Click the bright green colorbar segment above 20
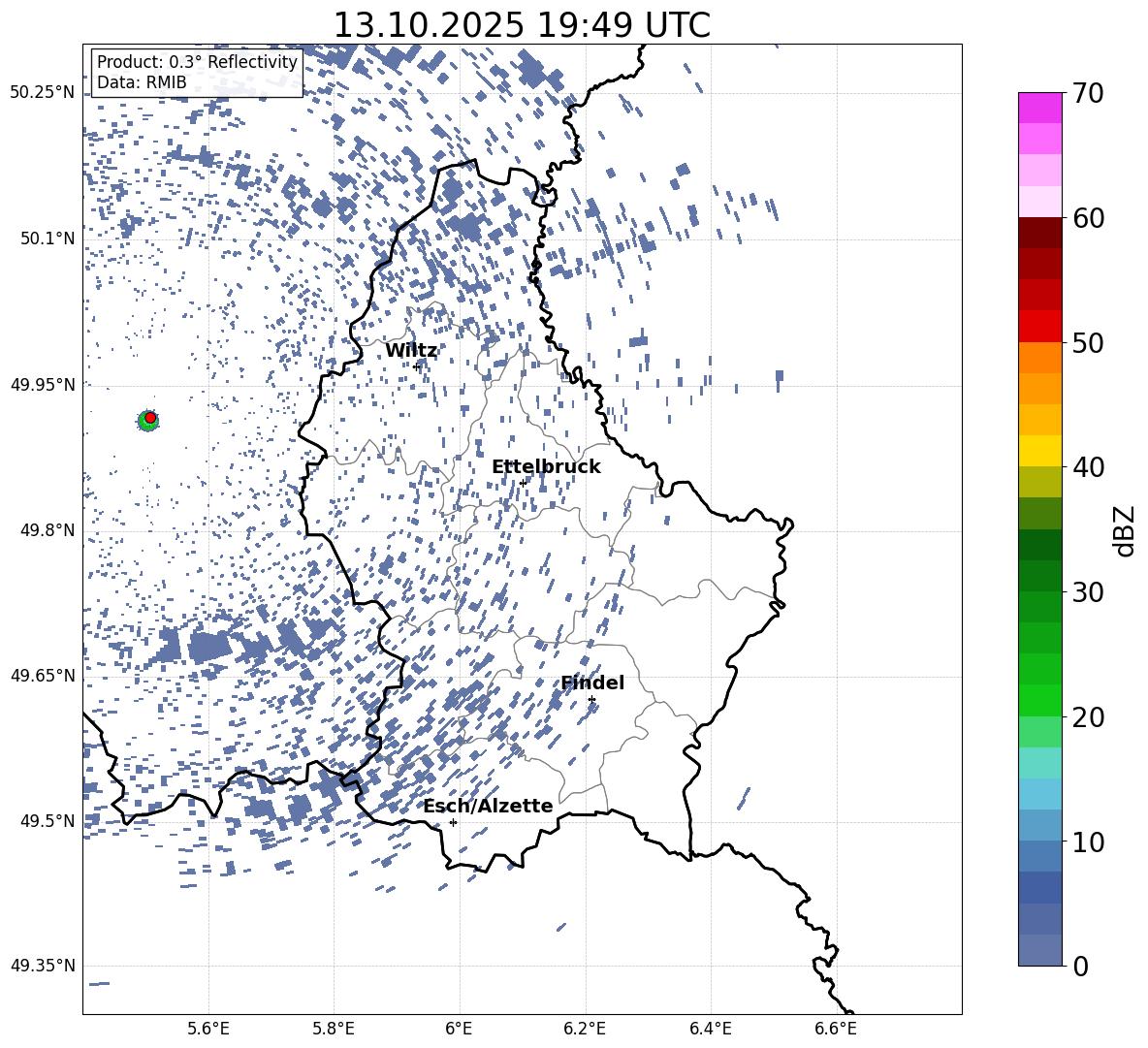This screenshot has width=1148, height=1048. pyautogui.click(x=1039, y=701)
